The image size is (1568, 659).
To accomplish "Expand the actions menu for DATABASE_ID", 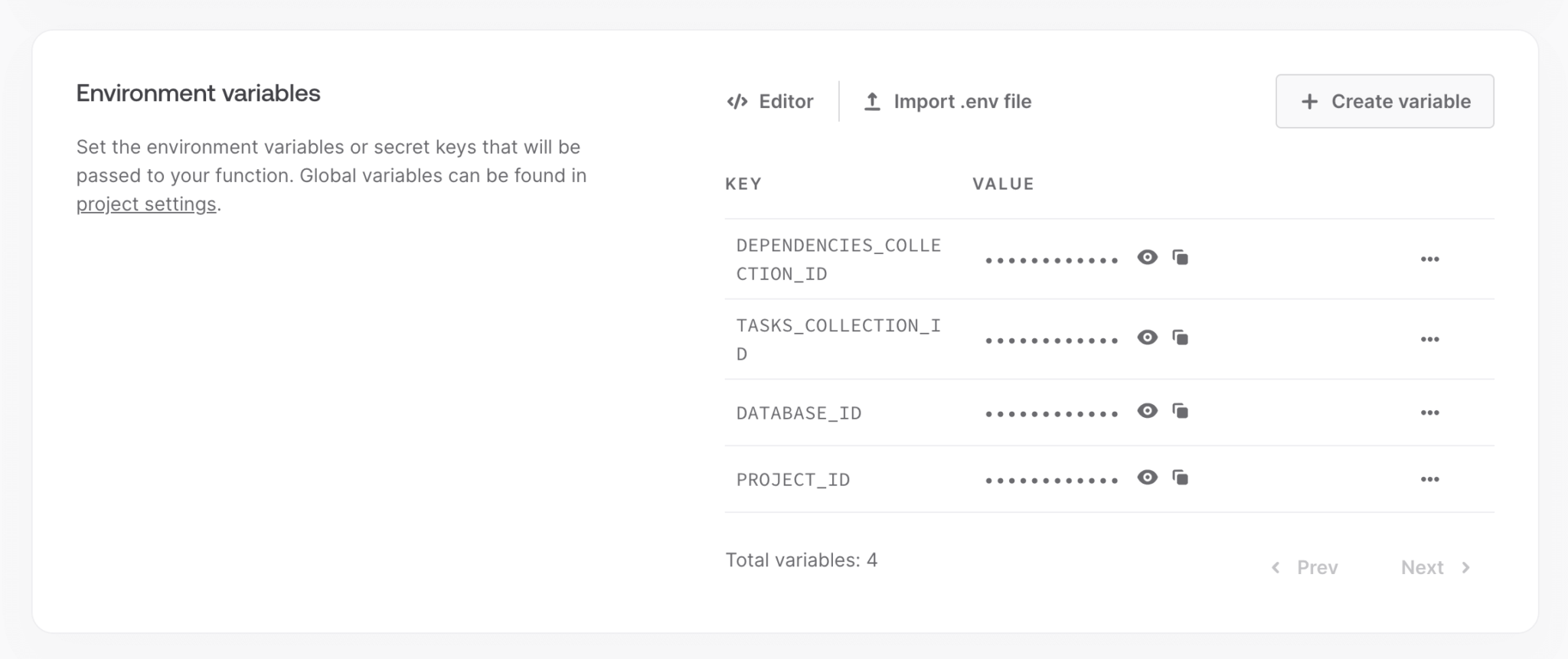I will [1429, 413].
